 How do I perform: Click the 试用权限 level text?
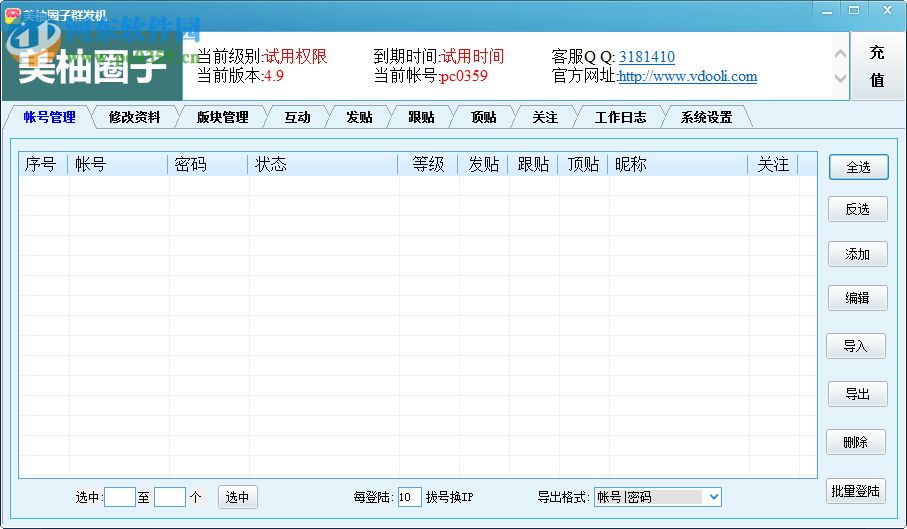tap(296, 57)
